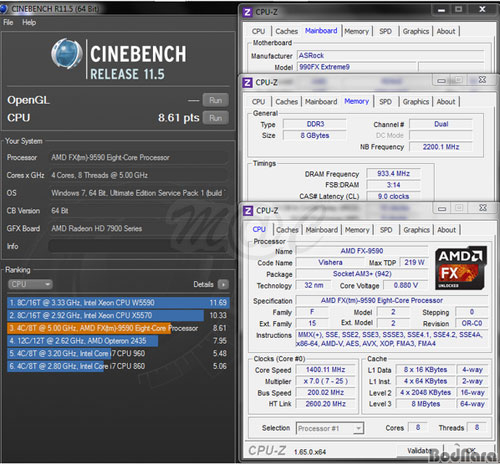Click the HT Link 2600.20 MHz value
The image size is (500, 465).
tap(325, 404)
